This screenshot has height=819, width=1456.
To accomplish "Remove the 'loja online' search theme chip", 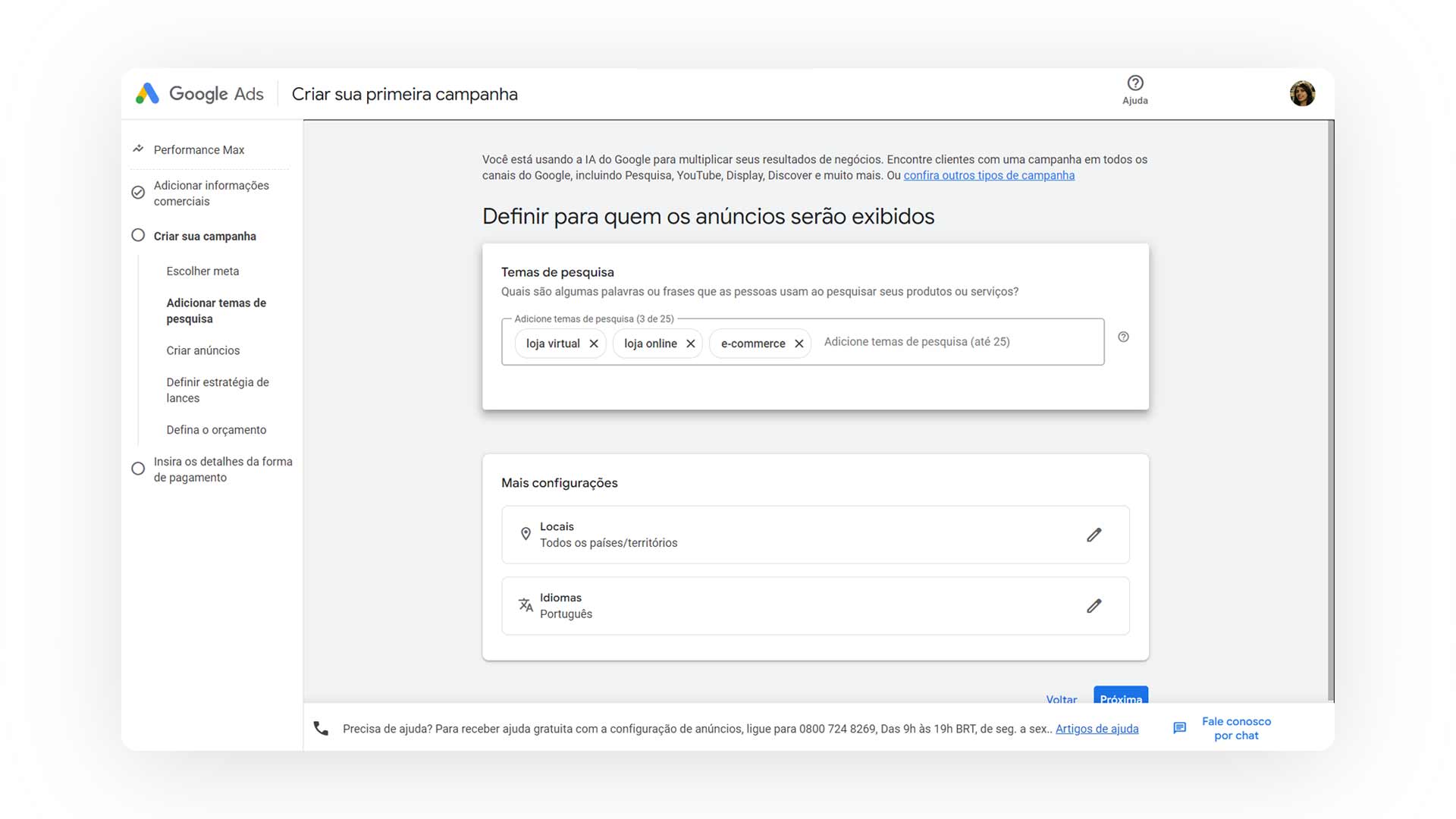I will click(691, 344).
